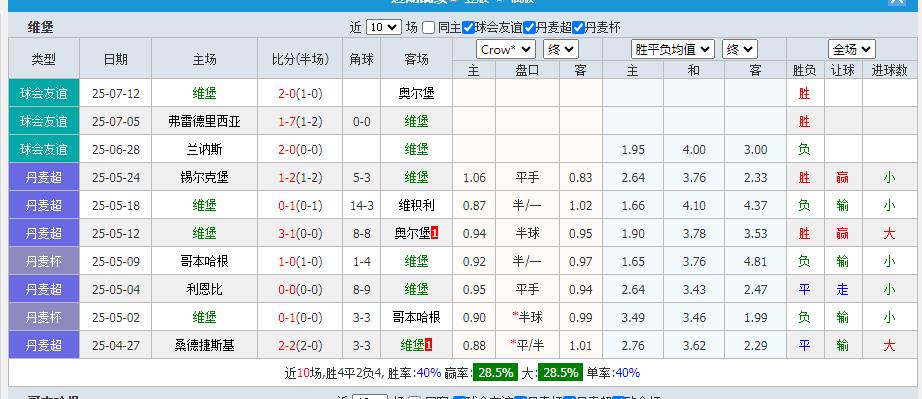Click corner count 8-9
The height and width of the screenshot is (399, 922).
362,289
